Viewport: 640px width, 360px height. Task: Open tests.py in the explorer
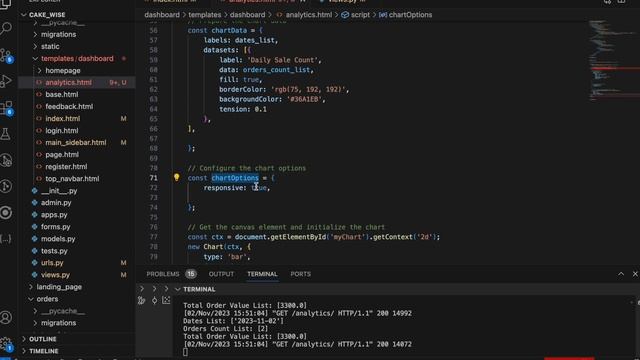click(x=54, y=251)
